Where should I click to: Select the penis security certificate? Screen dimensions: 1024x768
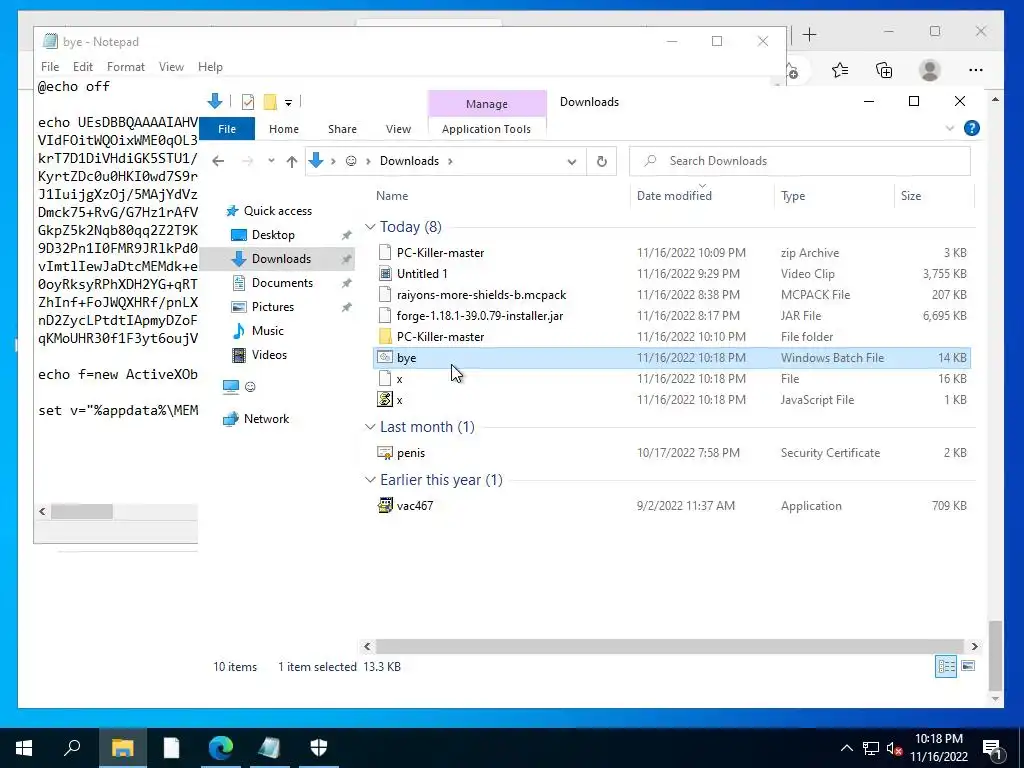tap(672, 453)
